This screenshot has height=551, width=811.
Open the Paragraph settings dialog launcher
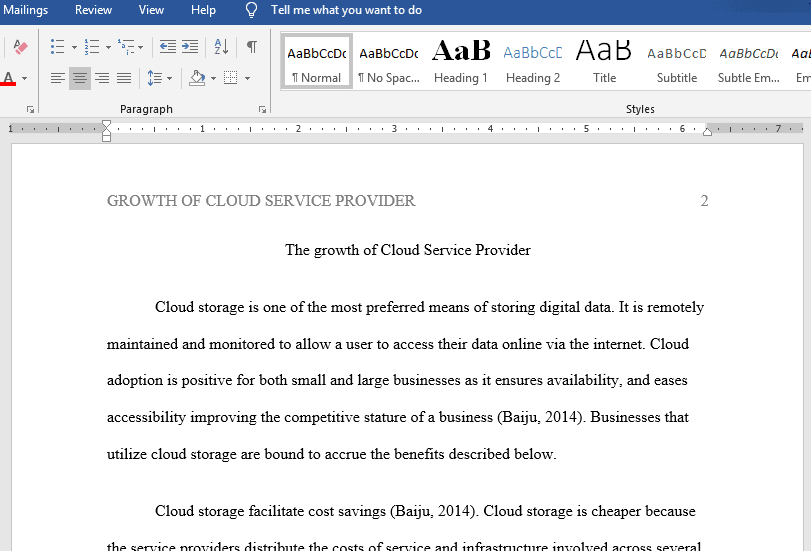(263, 110)
